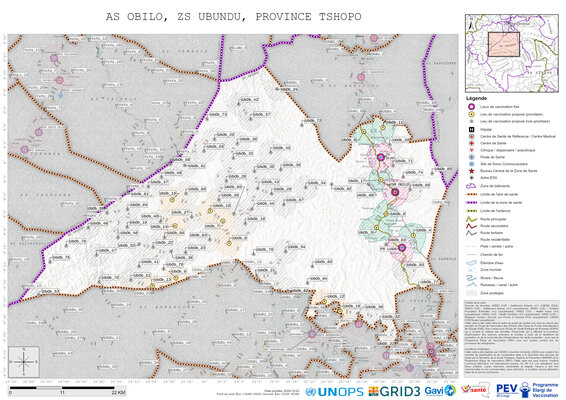This screenshot has height=400, width=566.
Task: Click the Gavi logo
Action: click(440, 391)
